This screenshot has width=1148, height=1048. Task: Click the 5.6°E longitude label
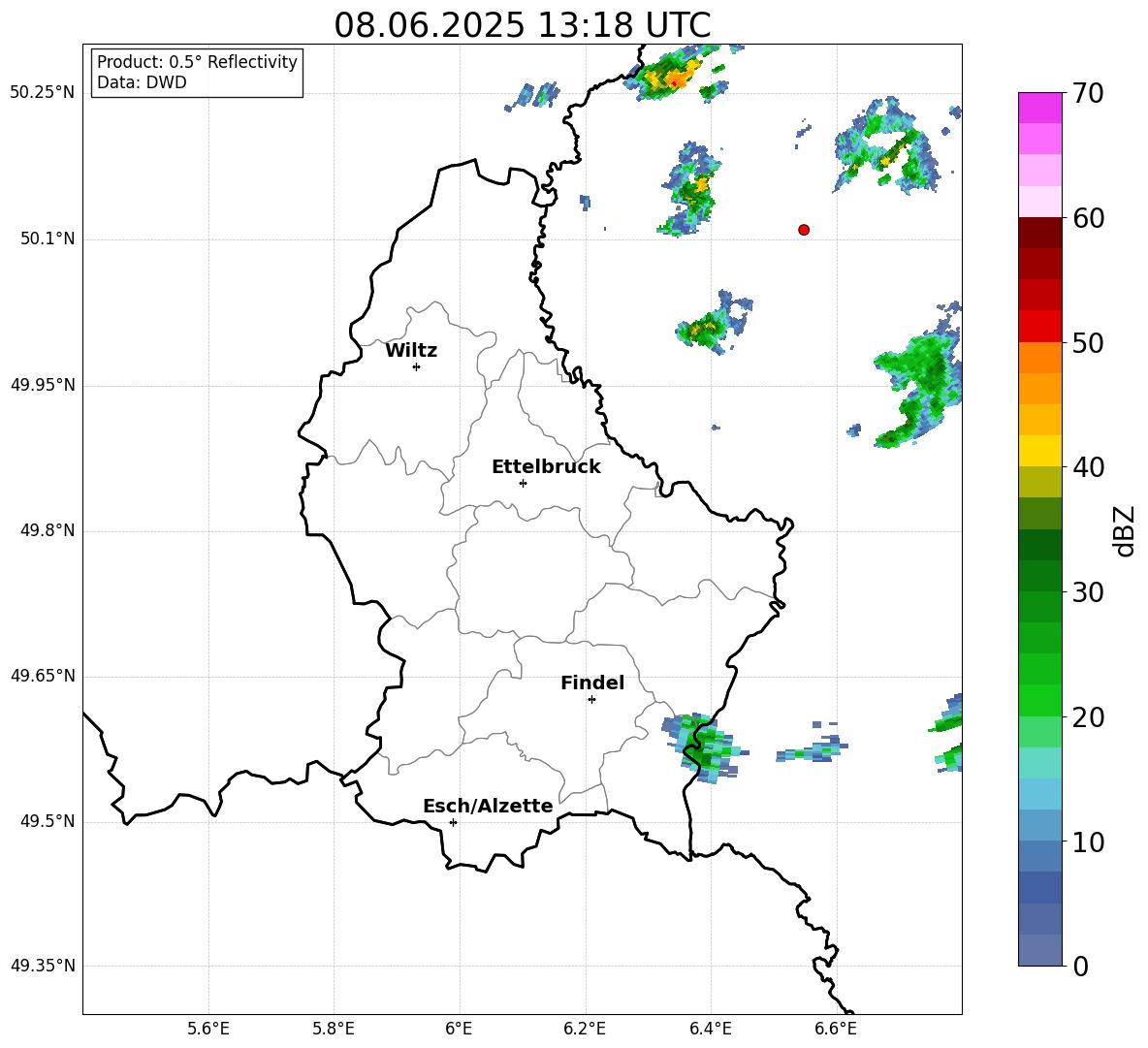tap(208, 1029)
